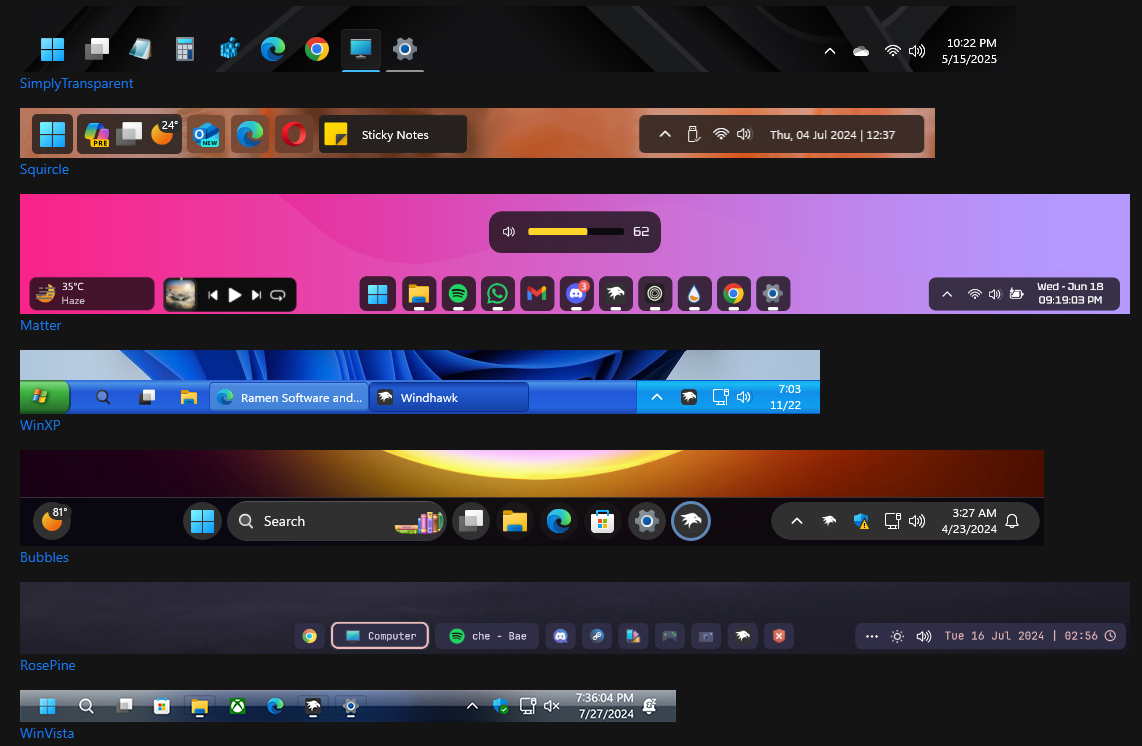The width and height of the screenshot is (1142, 746).
Task: Open three-dots overflow in RosePine tray
Action: [872, 636]
